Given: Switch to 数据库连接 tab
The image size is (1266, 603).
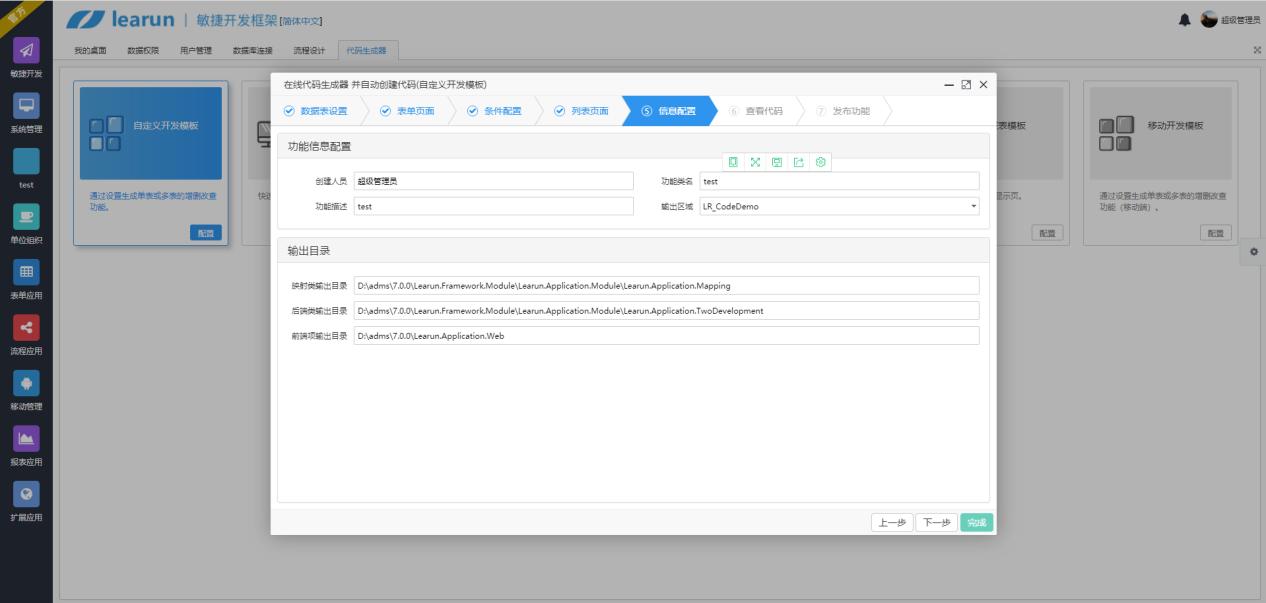Looking at the screenshot, I should 252,50.
